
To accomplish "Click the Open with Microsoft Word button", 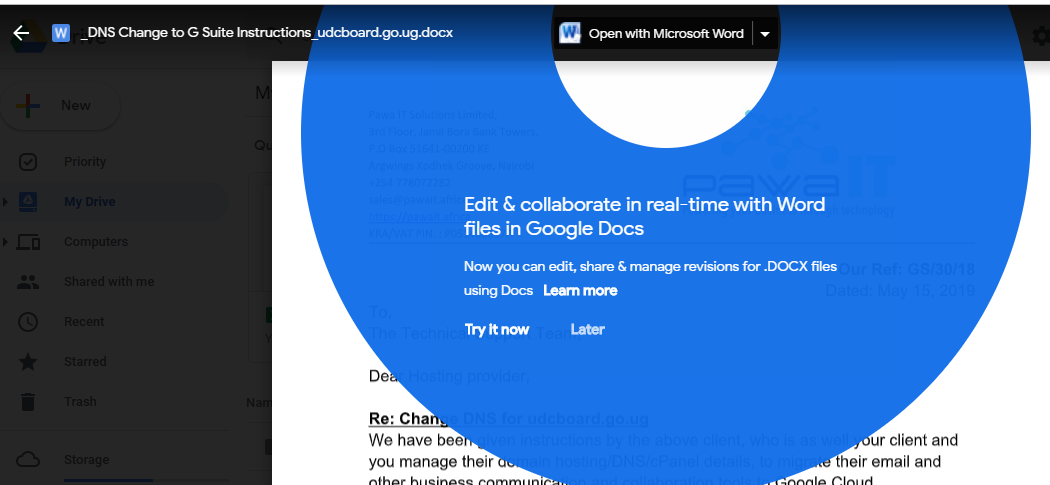I will coord(652,33).
